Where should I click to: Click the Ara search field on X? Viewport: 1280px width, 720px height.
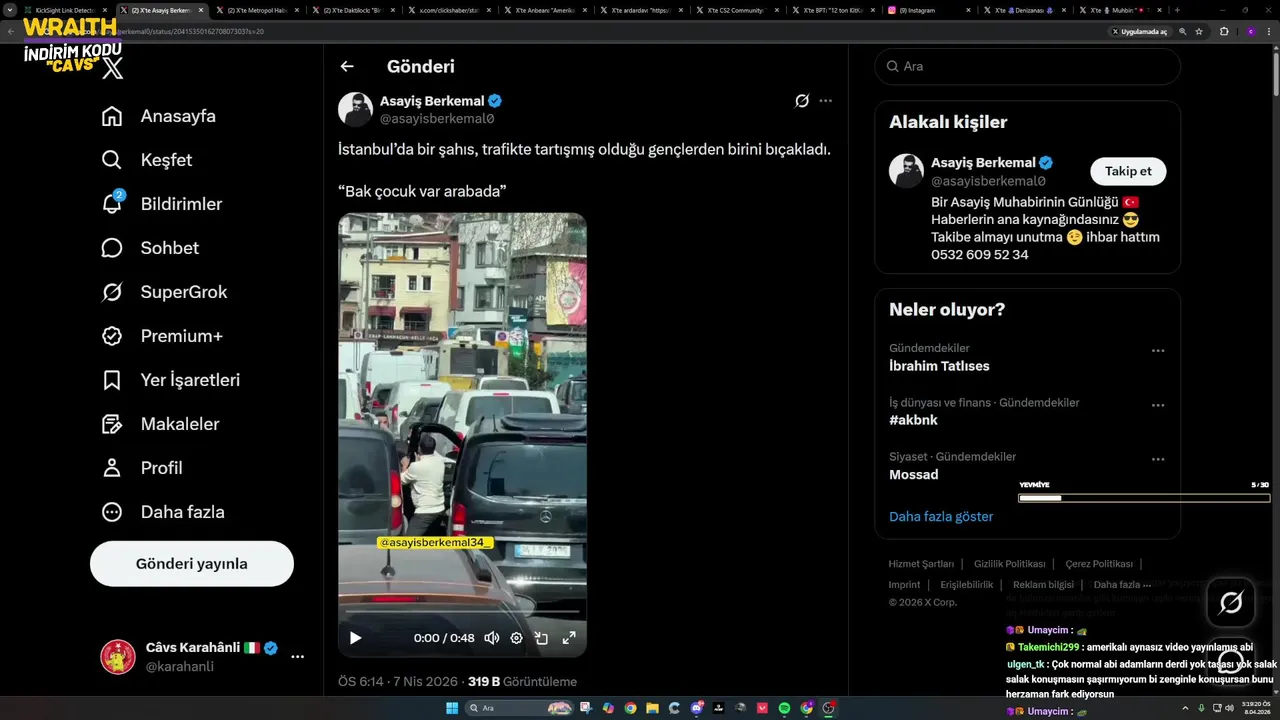(x=1027, y=66)
